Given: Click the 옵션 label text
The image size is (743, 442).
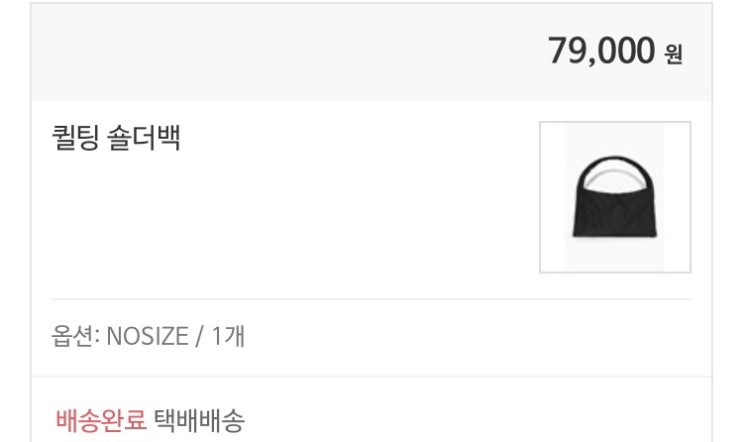Looking at the screenshot, I should point(72,336).
